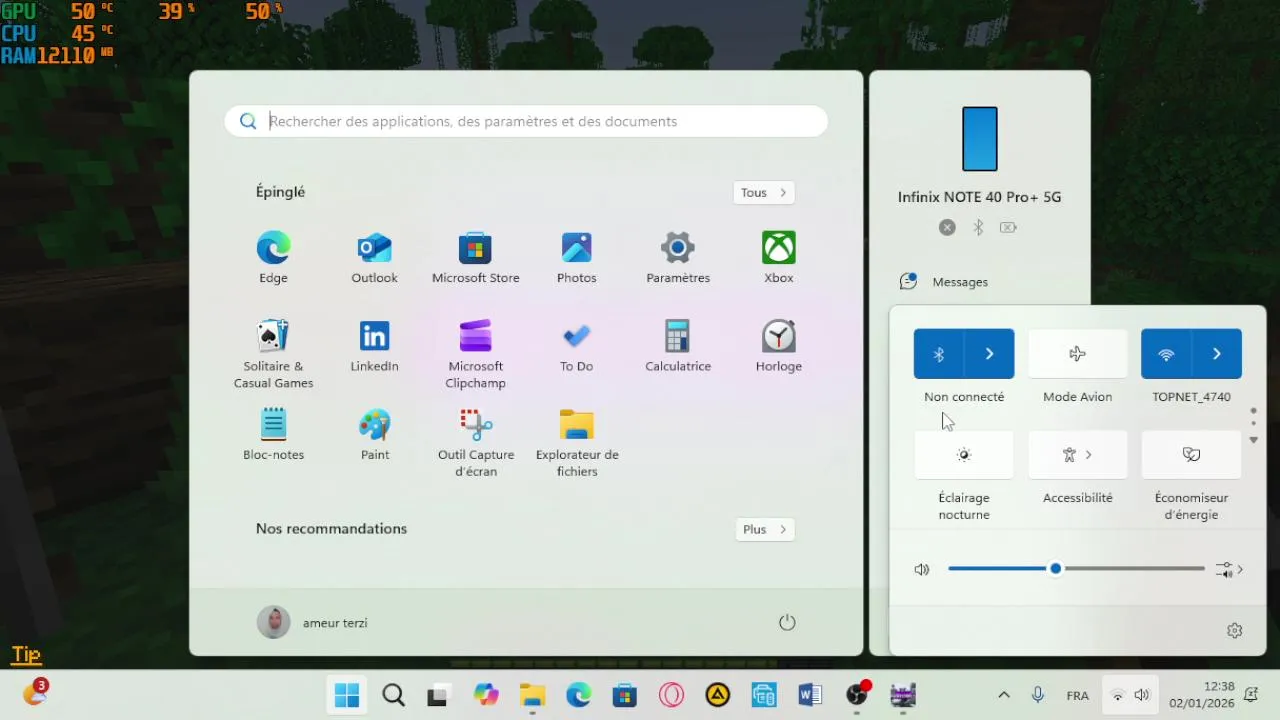Click the speaker icon beside volume slider
Viewport: 1280px width, 720px height.
pos(921,569)
